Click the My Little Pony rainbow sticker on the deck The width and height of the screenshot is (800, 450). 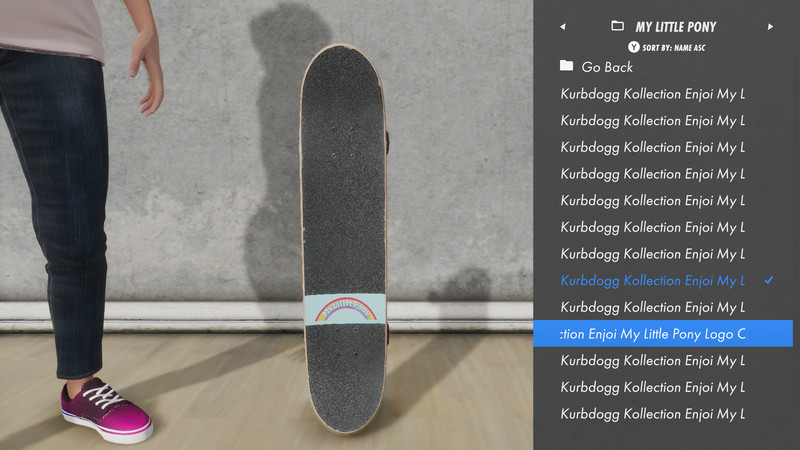point(345,309)
